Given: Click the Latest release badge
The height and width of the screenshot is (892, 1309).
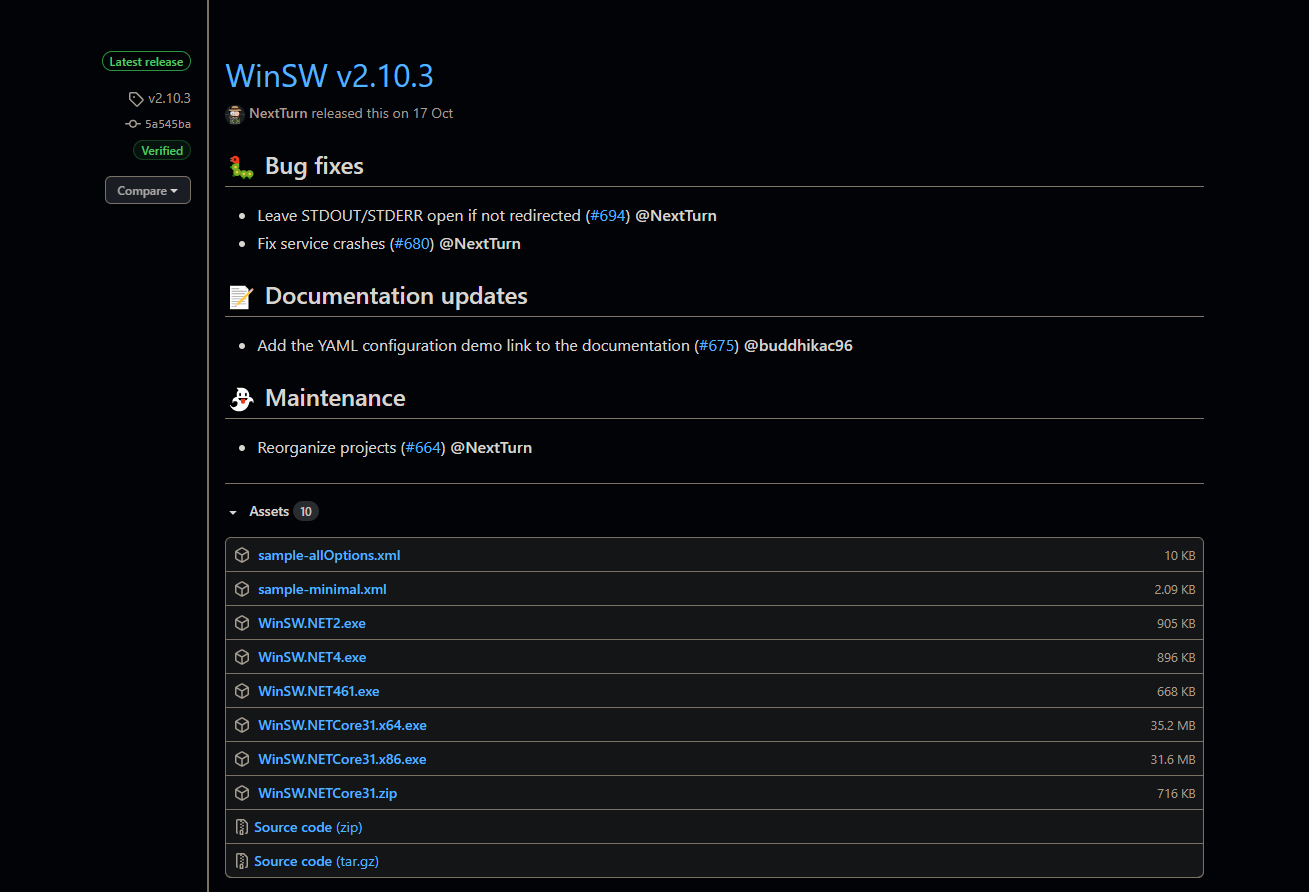Looking at the screenshot, I should [x=146, y=62].
